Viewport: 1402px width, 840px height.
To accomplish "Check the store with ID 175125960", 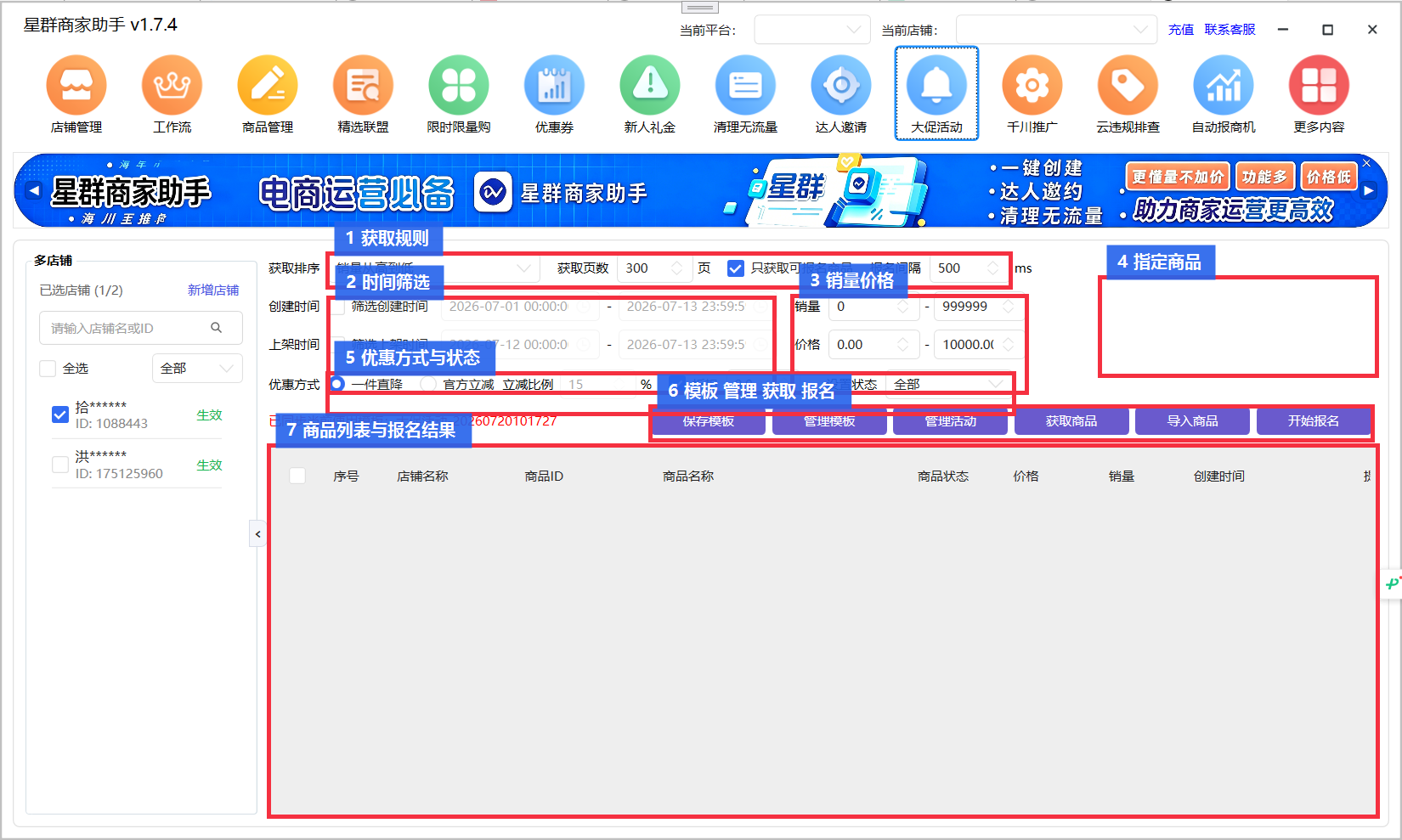I will click(x=60, y=465).
